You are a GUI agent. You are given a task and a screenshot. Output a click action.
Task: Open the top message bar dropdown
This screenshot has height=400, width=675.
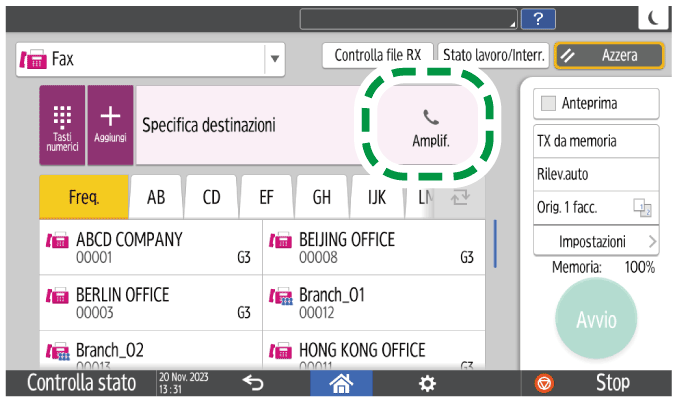tap(410, 17)
